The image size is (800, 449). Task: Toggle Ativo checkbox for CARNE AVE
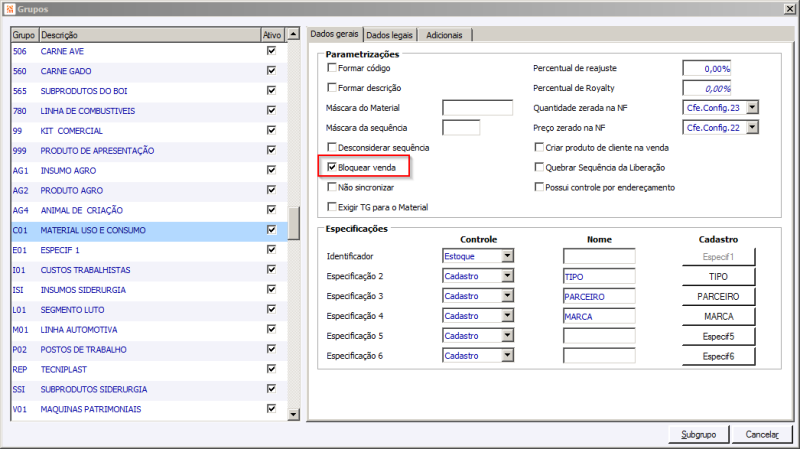tap(271, 51)
